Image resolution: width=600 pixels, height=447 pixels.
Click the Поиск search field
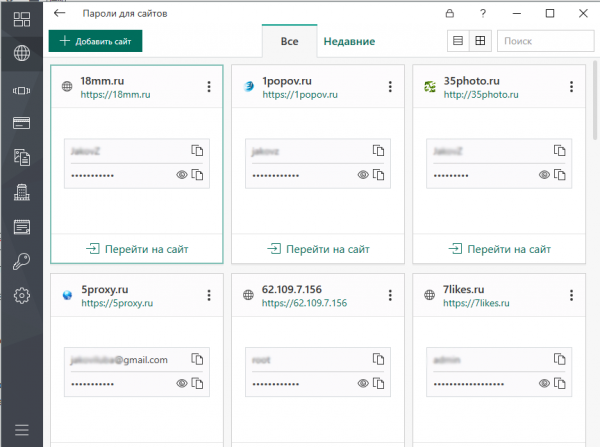546,41
